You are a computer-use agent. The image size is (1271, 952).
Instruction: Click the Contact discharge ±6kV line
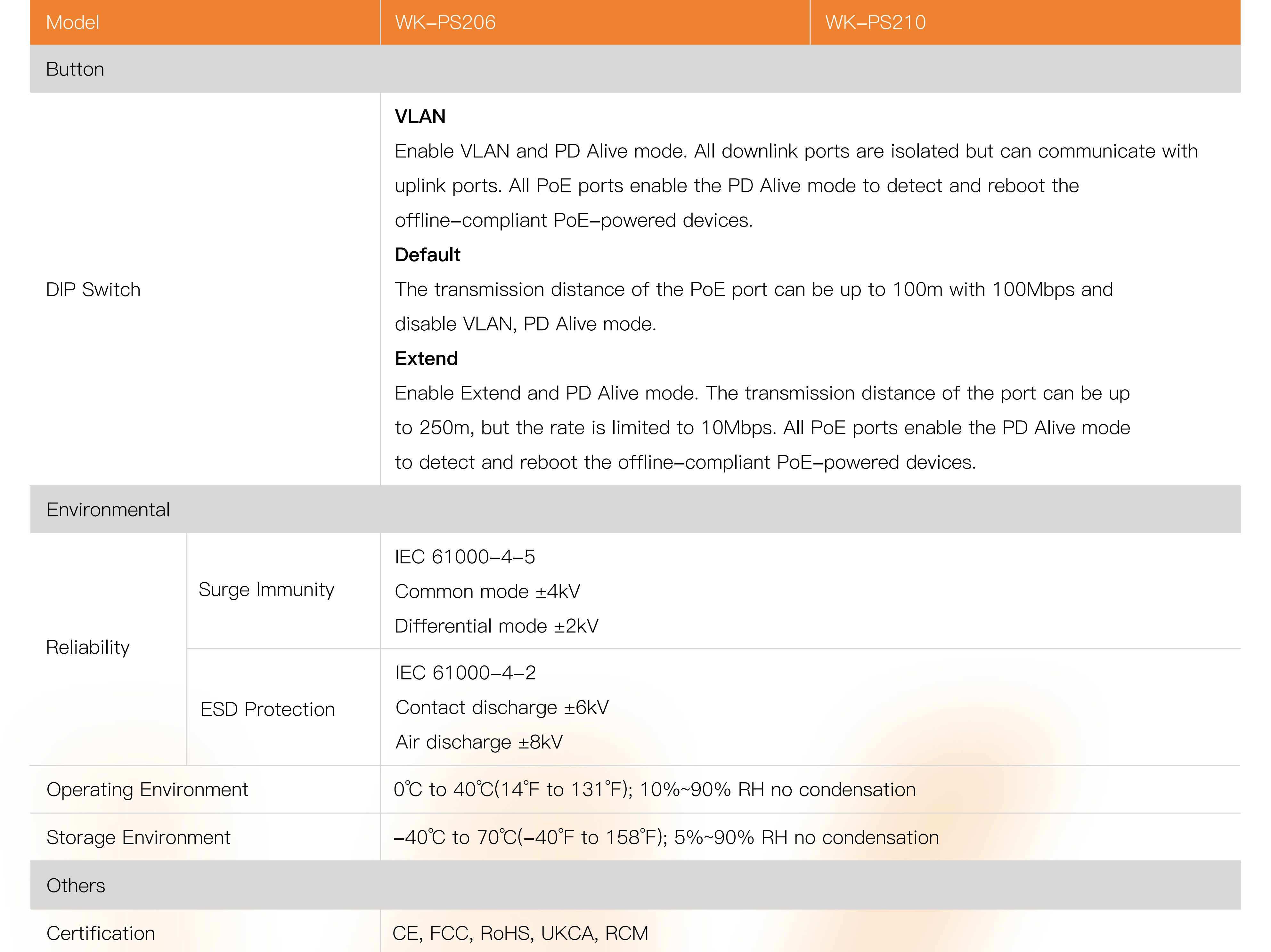coord(501,707)
